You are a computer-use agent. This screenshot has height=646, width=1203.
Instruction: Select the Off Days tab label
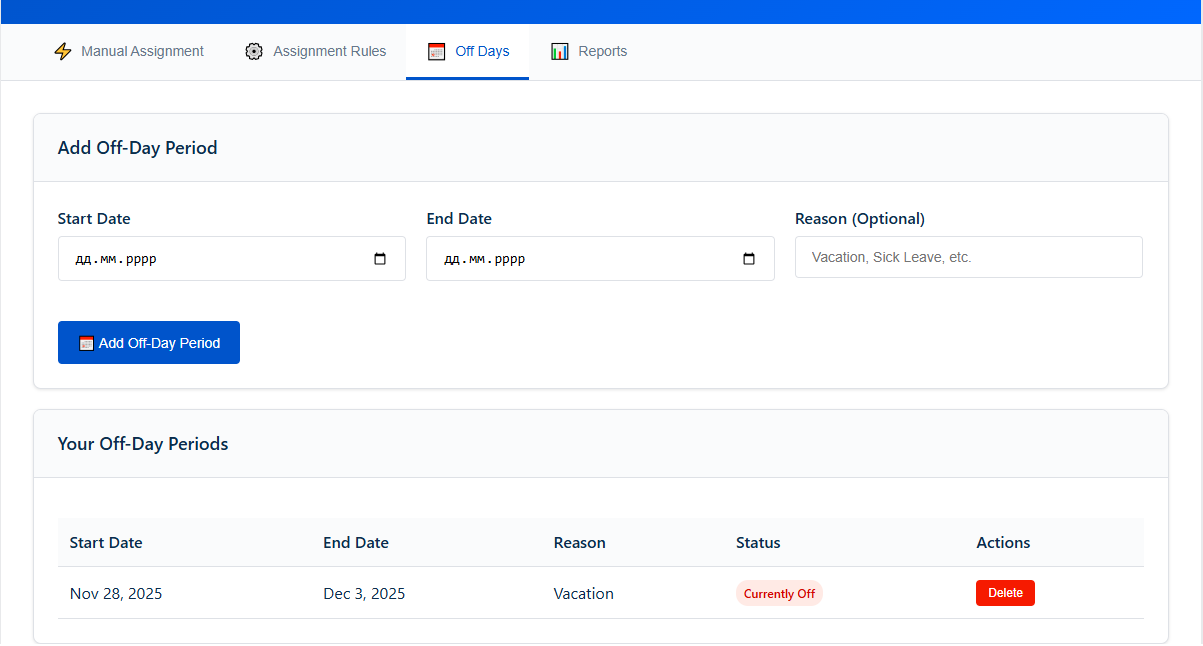pyautogui.click(x=482, y=51)
